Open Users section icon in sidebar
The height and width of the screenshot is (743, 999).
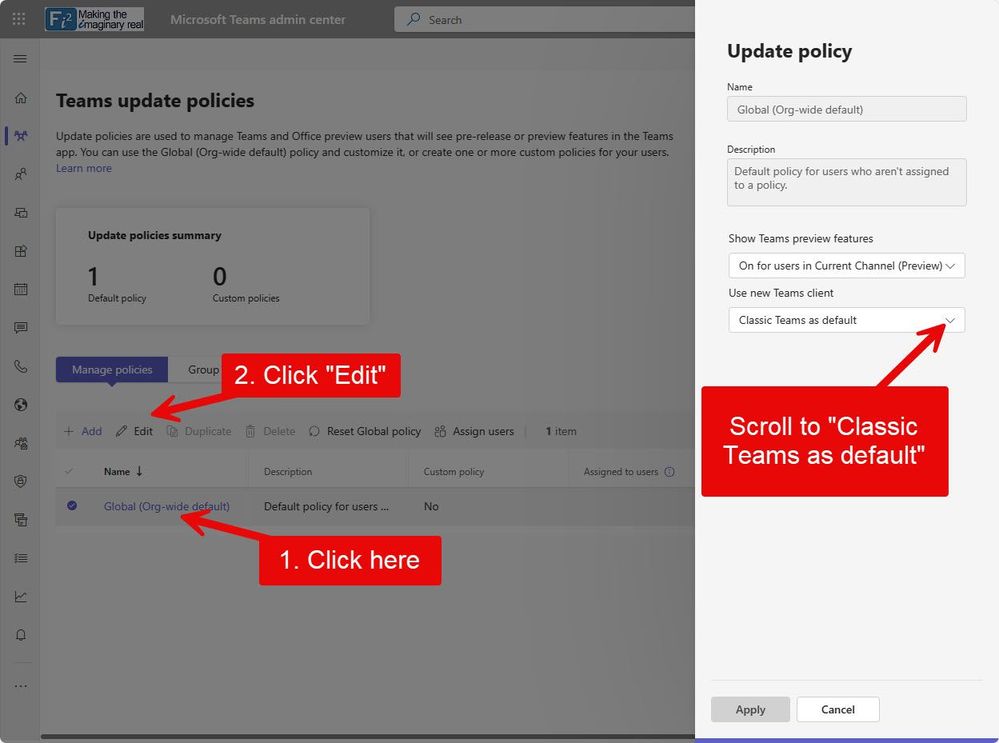click(x=20, y=174)
